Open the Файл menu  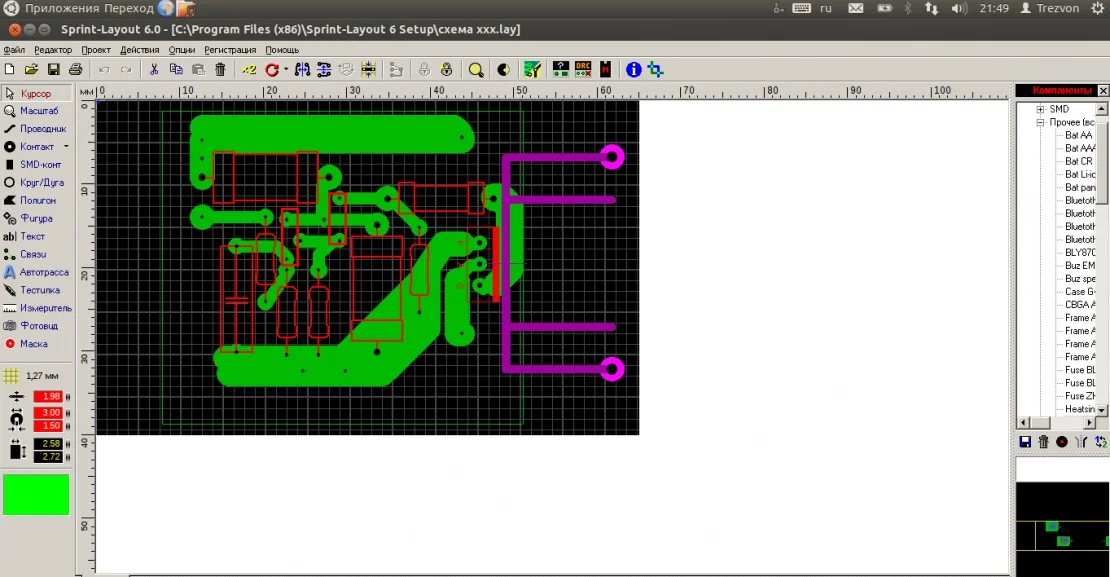(x=14, y=50)
